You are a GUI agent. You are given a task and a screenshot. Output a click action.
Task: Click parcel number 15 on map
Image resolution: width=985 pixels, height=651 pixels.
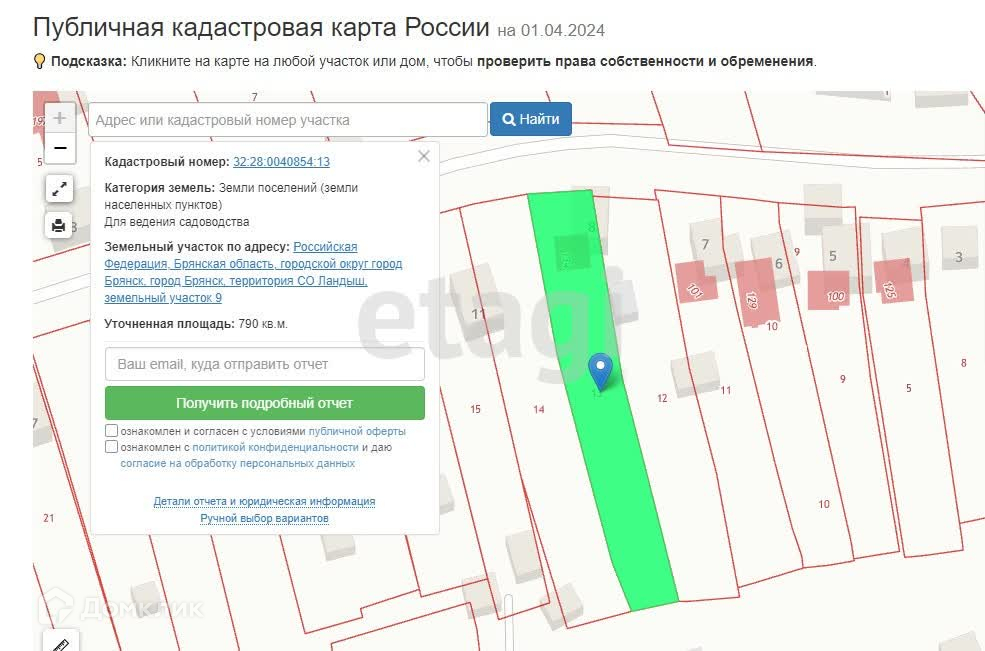pyautogui.click(x=476, y=410)
